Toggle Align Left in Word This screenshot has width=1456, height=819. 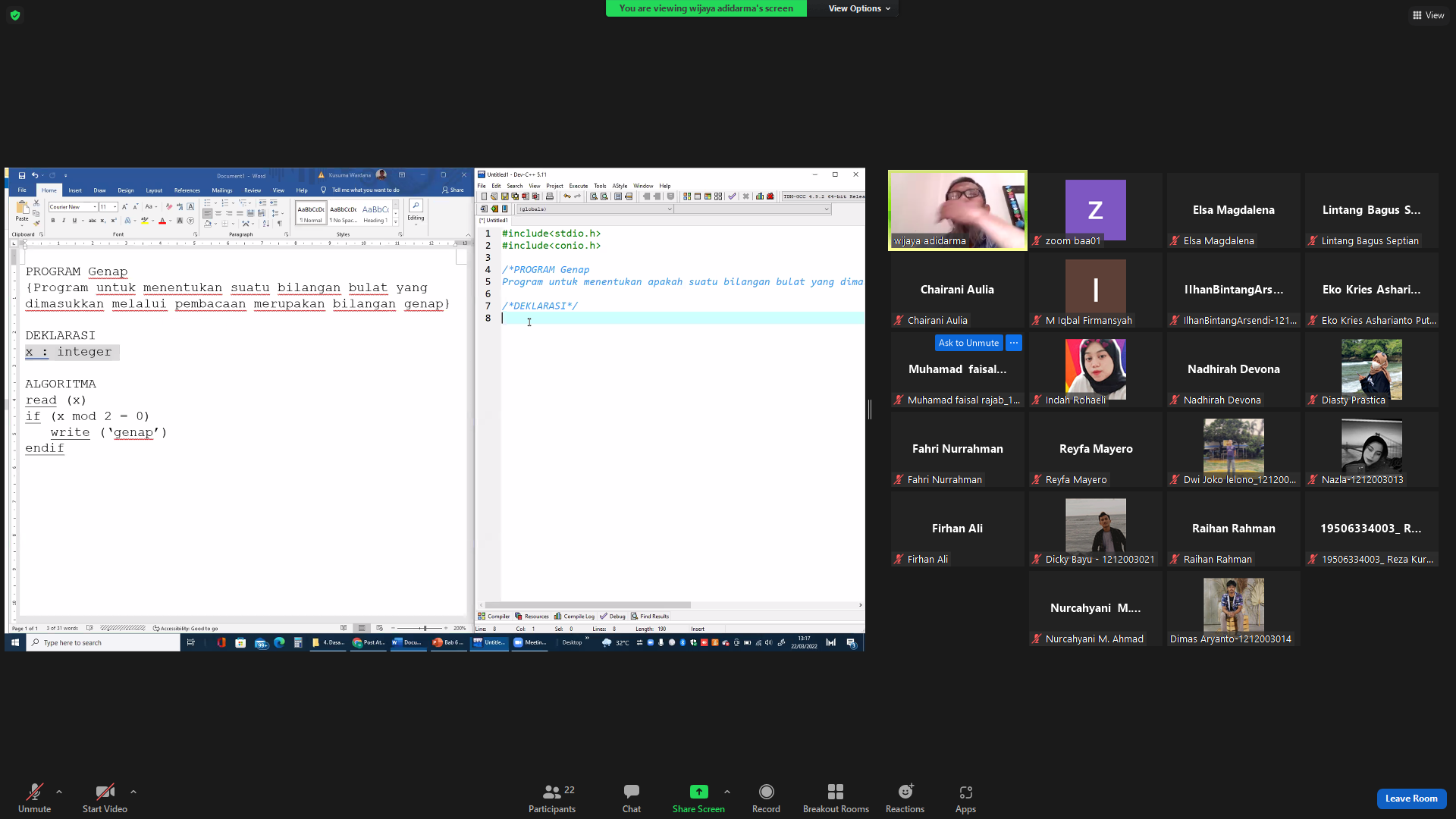208,213
